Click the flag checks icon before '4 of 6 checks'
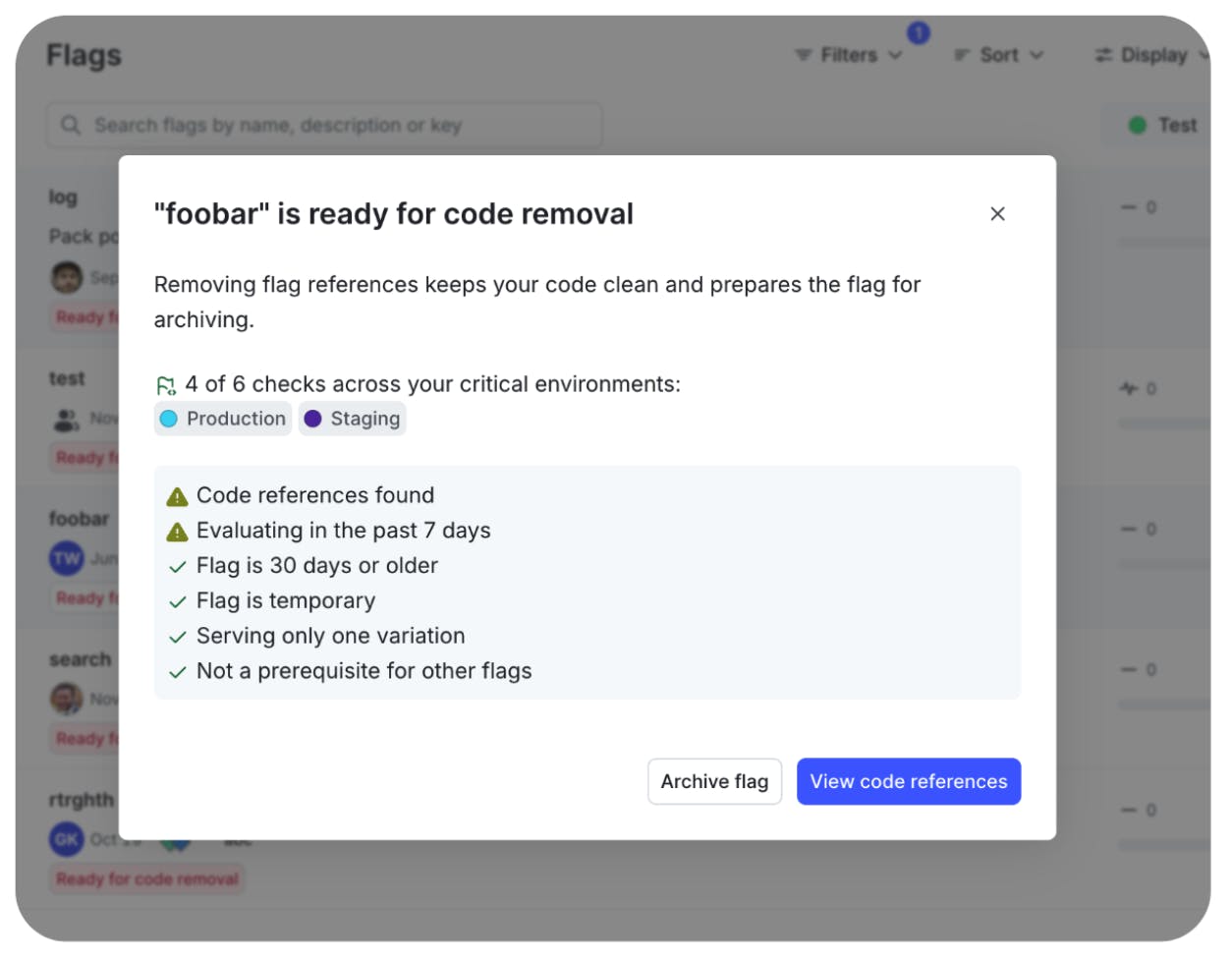 click(166, 385)
